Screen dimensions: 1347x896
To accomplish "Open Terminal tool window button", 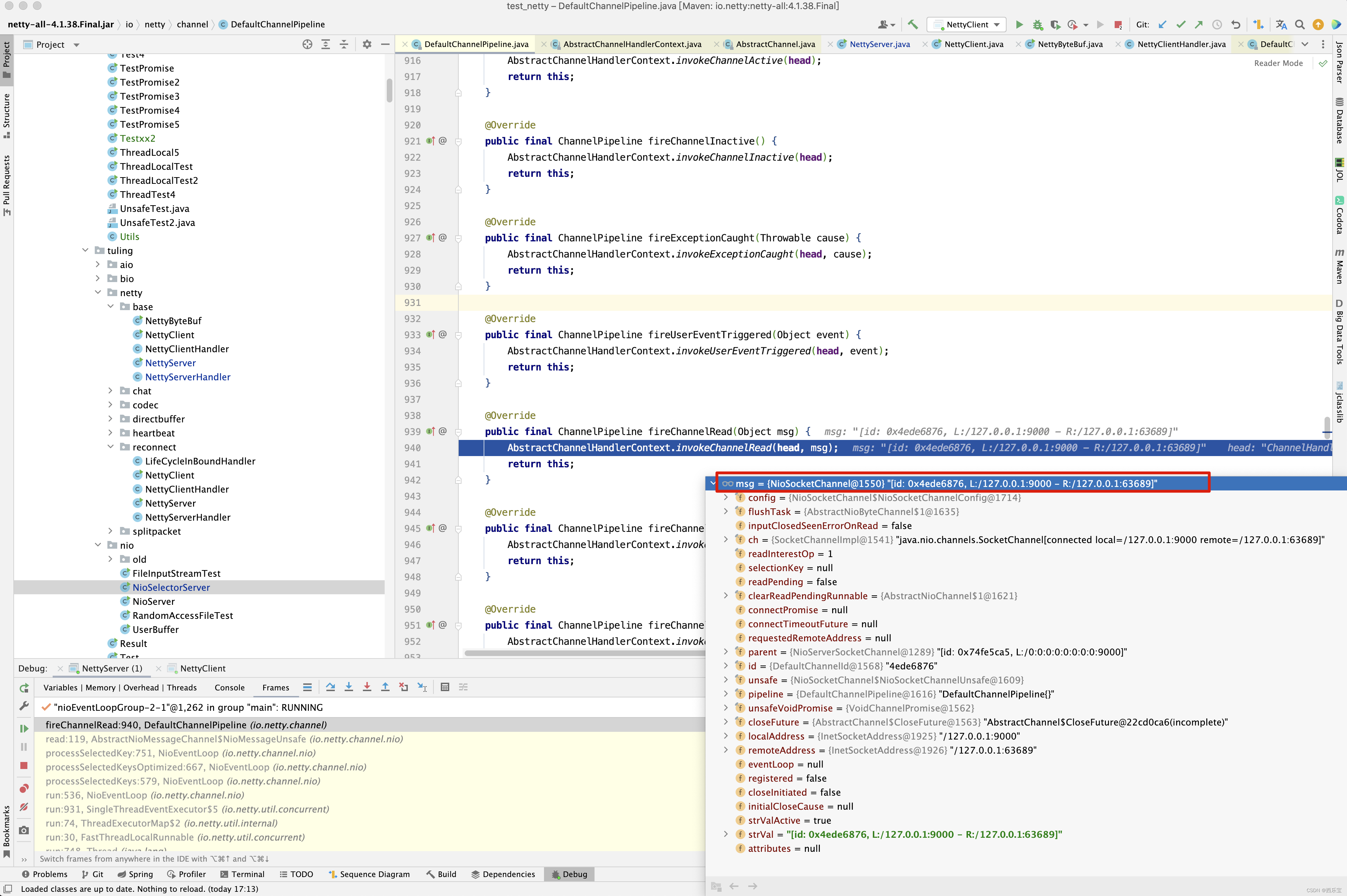I will pos(242,874).
